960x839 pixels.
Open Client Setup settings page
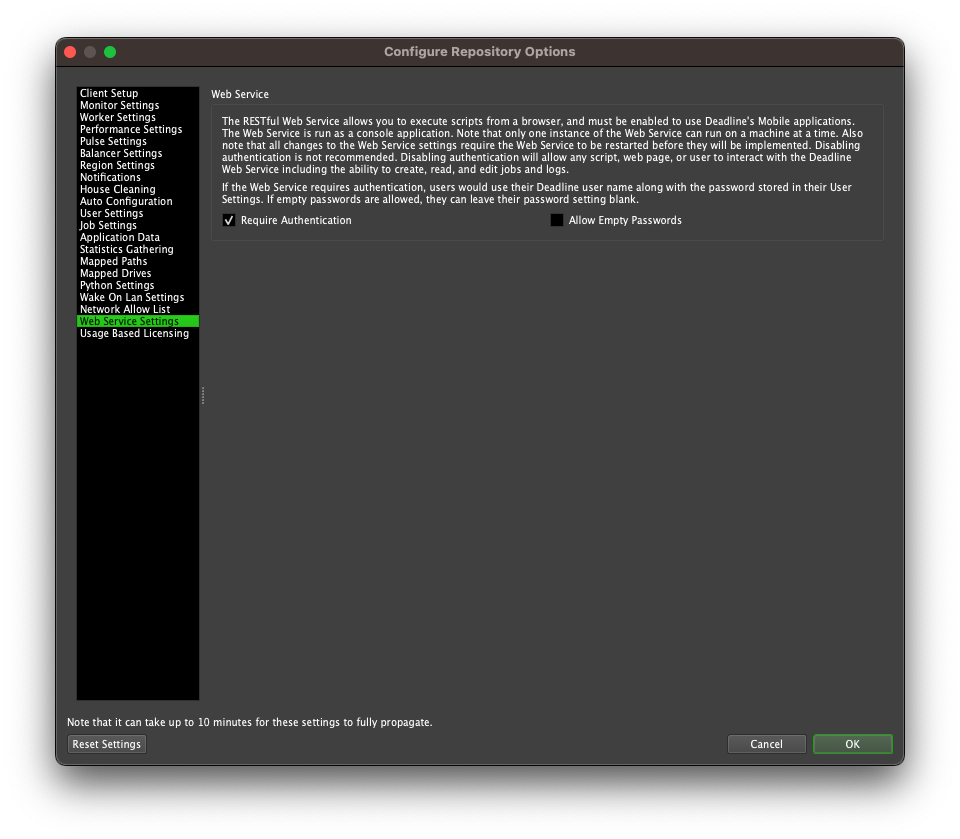(x=110, y=92)
